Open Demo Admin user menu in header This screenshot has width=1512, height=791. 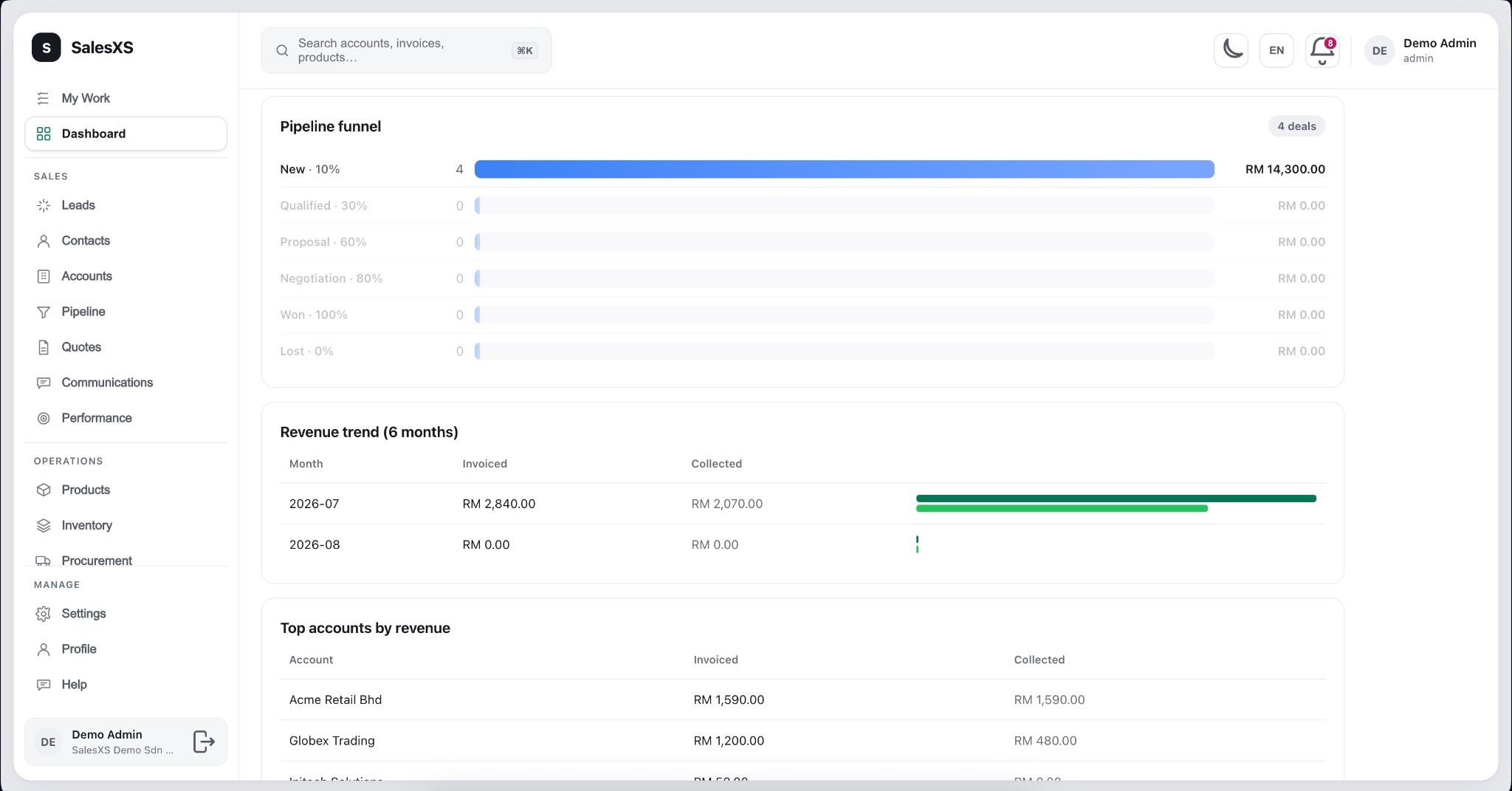[x=1420, y=50]
